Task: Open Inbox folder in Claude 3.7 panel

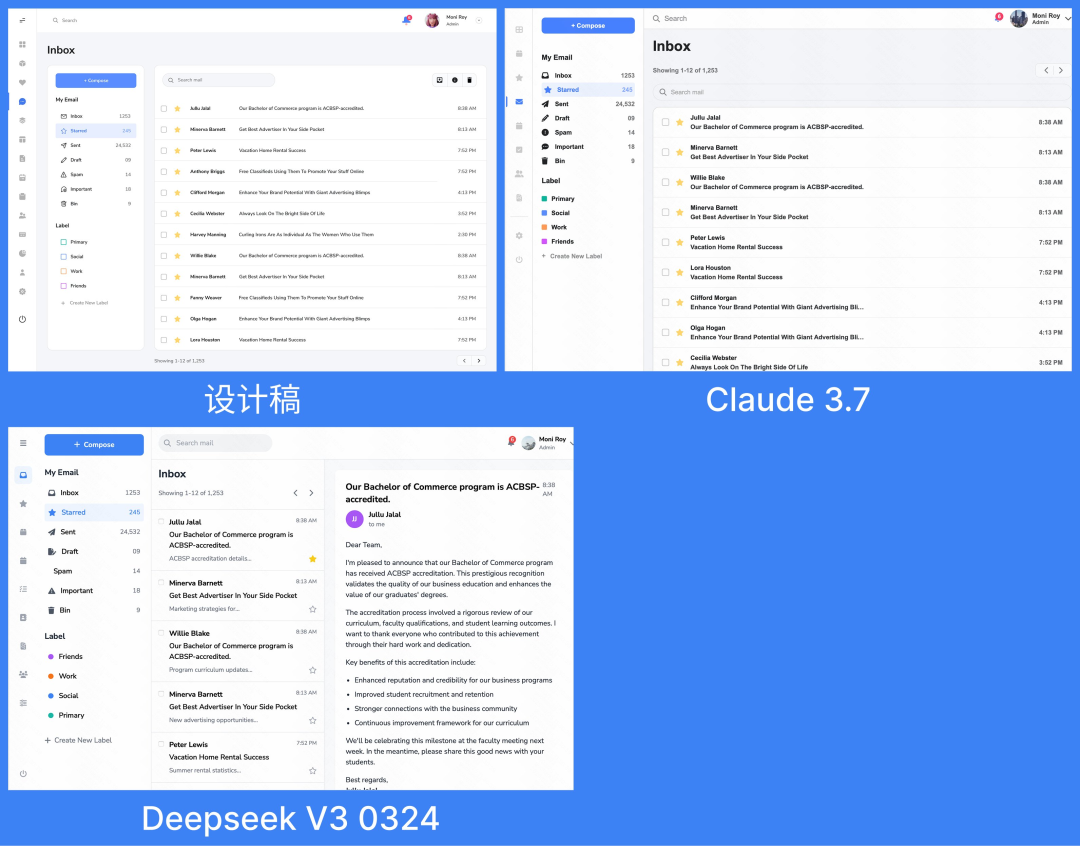Action: click(x=588, y=75)
